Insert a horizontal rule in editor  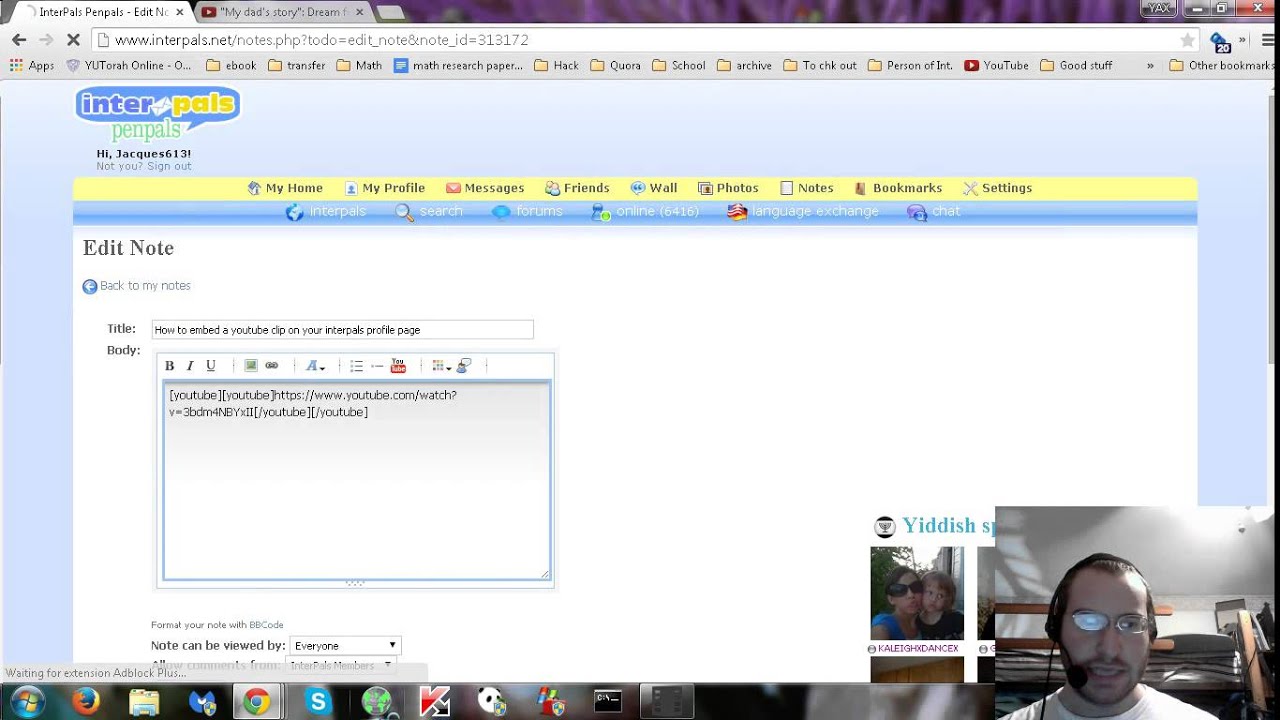377,366
